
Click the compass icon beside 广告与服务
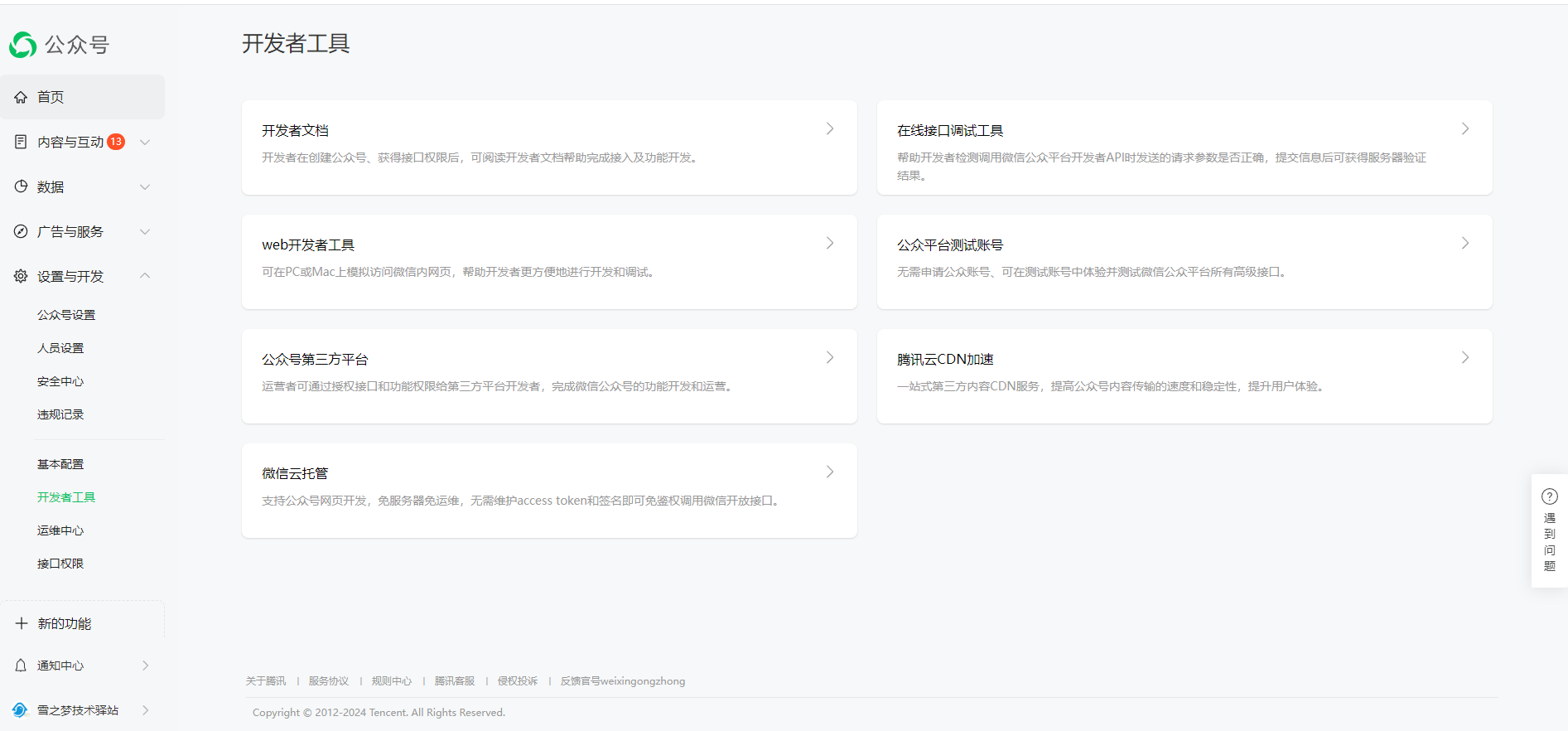[x=21, y=231]
